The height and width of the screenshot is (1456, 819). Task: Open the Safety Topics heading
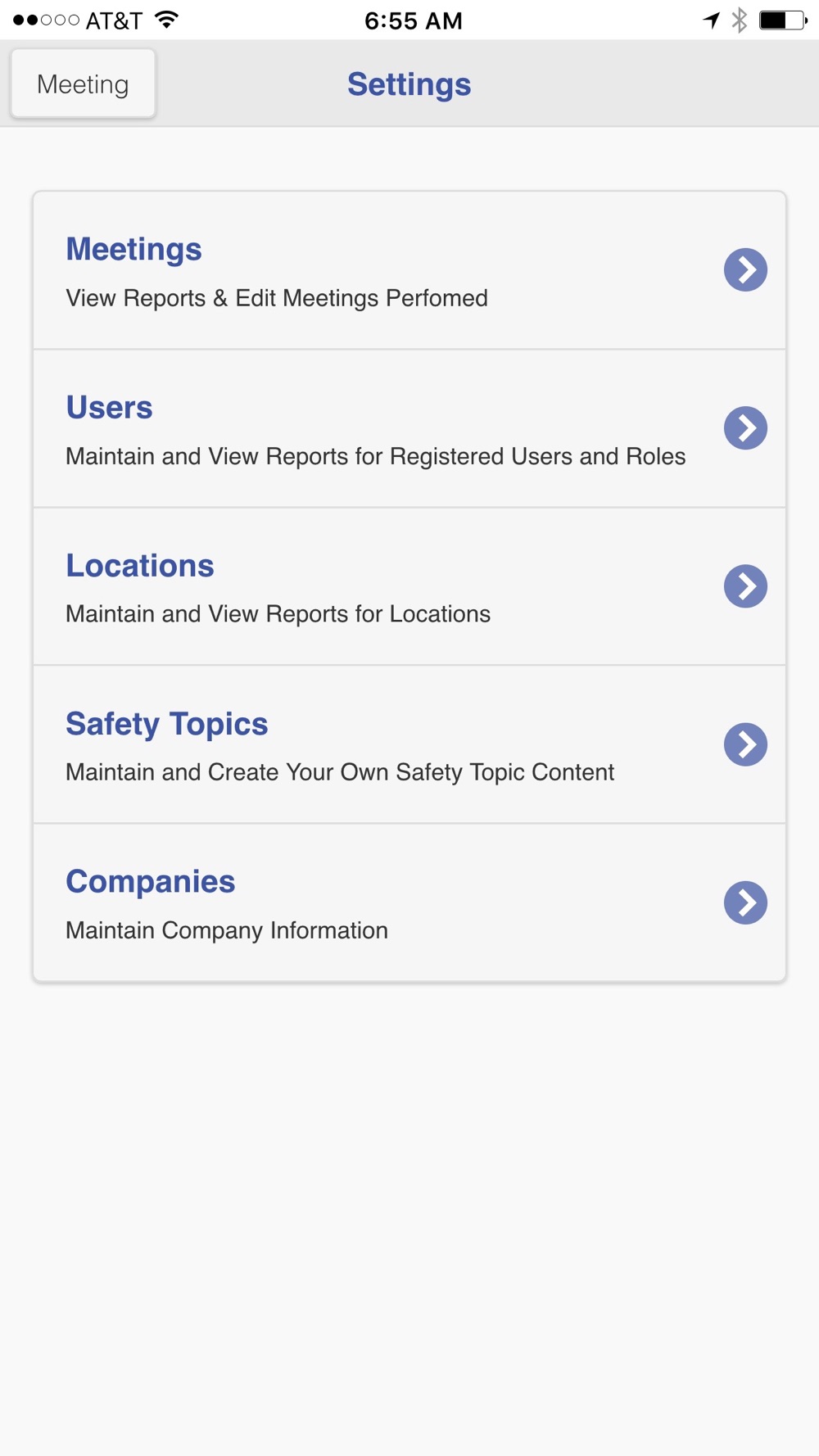(x=167, y=724)
